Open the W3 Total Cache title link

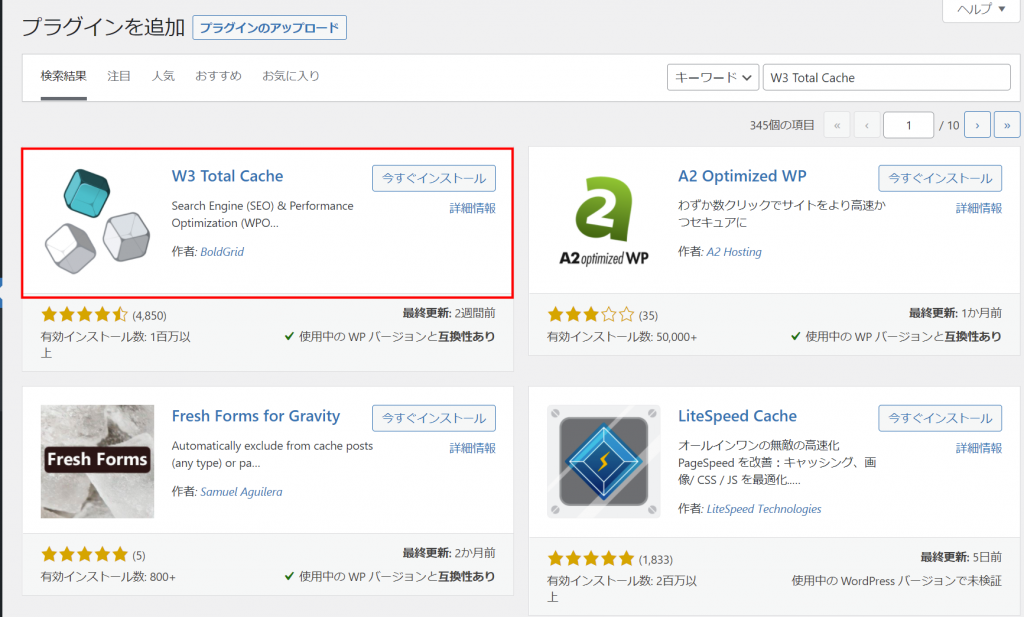(x=227, y=176)
